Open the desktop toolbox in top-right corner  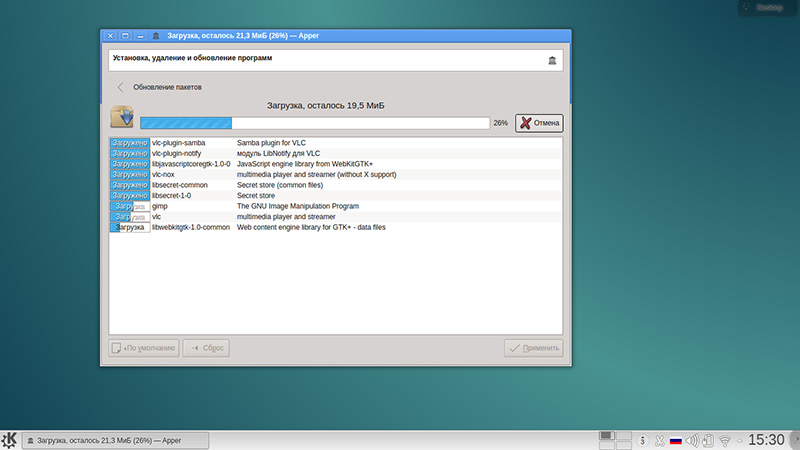(x=765, y=8)
